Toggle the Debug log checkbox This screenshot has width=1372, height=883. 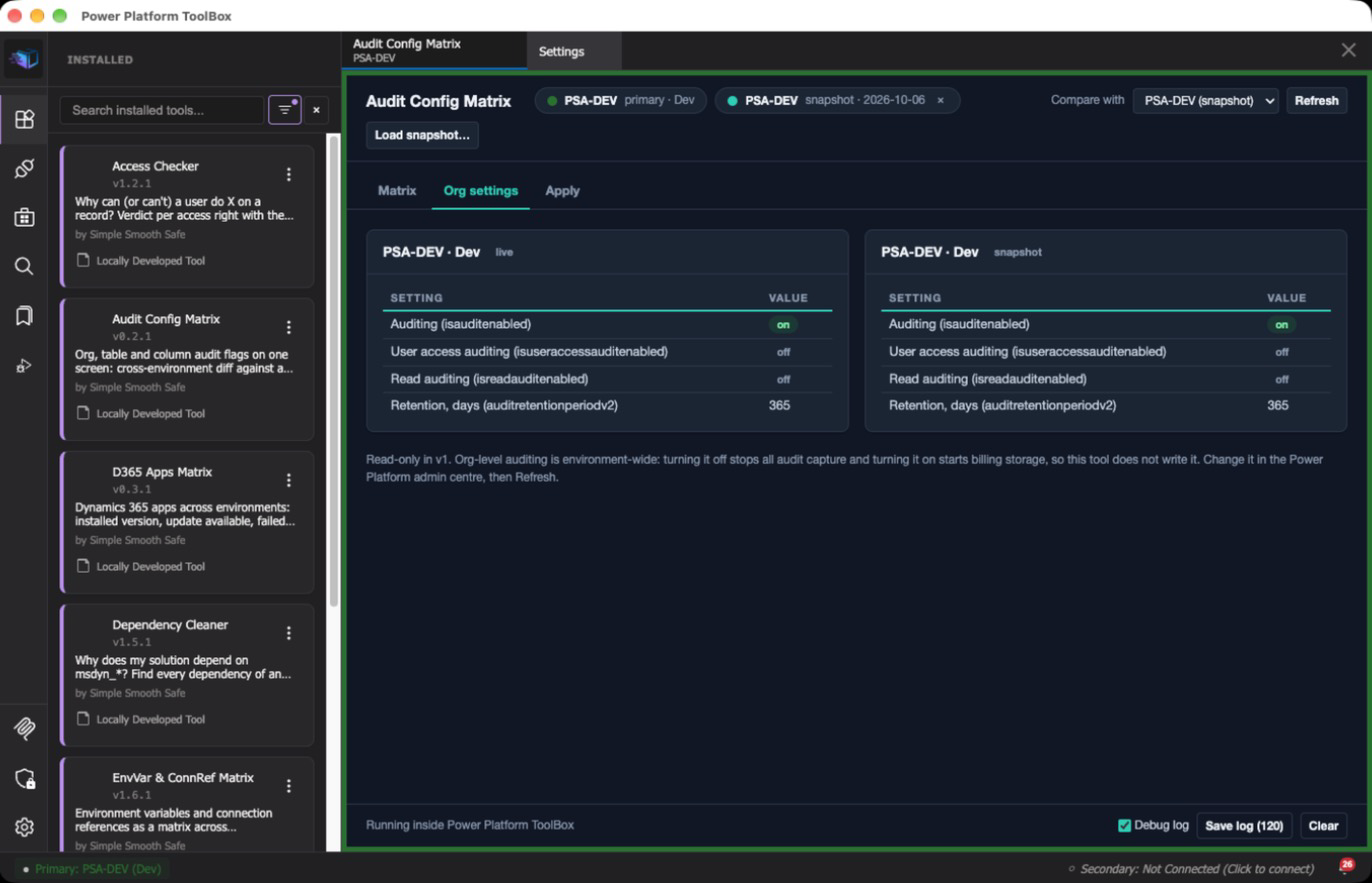(x=1124, y=825)
